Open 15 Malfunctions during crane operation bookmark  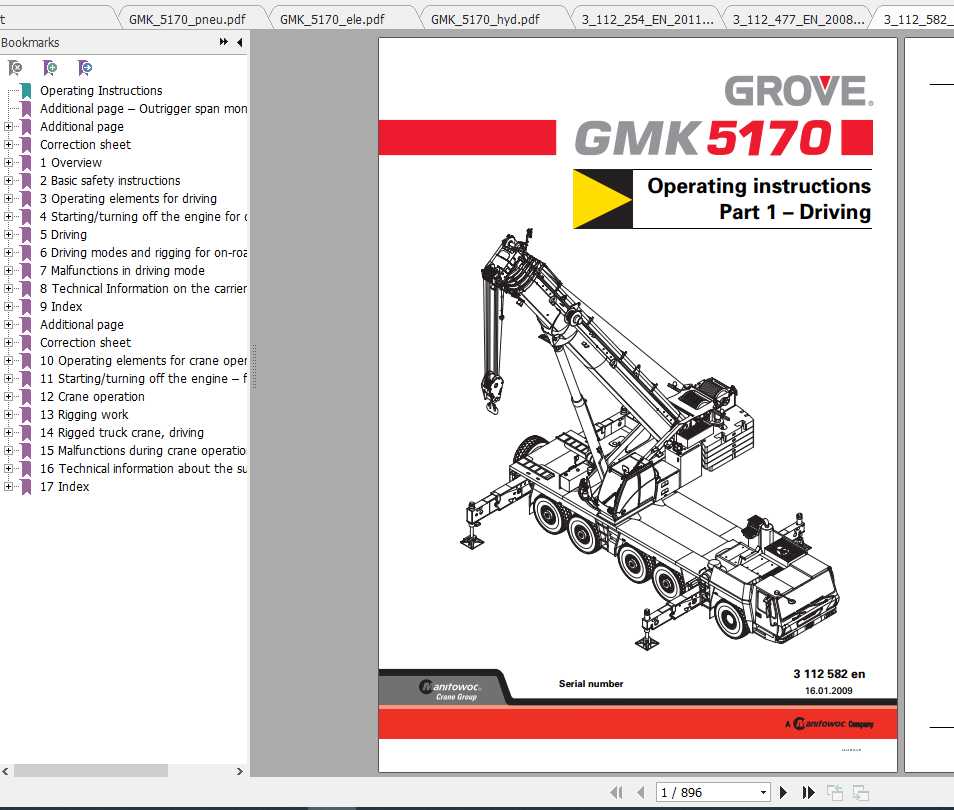(144, 450)
